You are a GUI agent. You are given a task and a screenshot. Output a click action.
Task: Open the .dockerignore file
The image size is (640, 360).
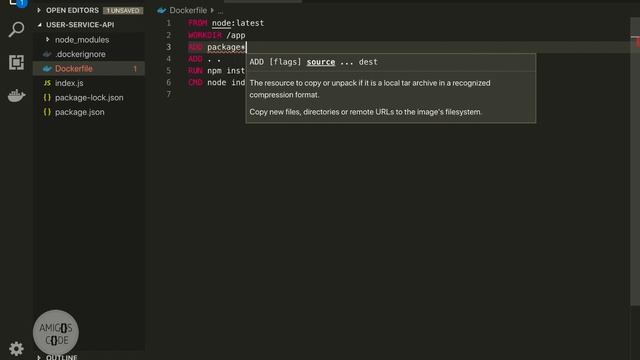(80, 54)
